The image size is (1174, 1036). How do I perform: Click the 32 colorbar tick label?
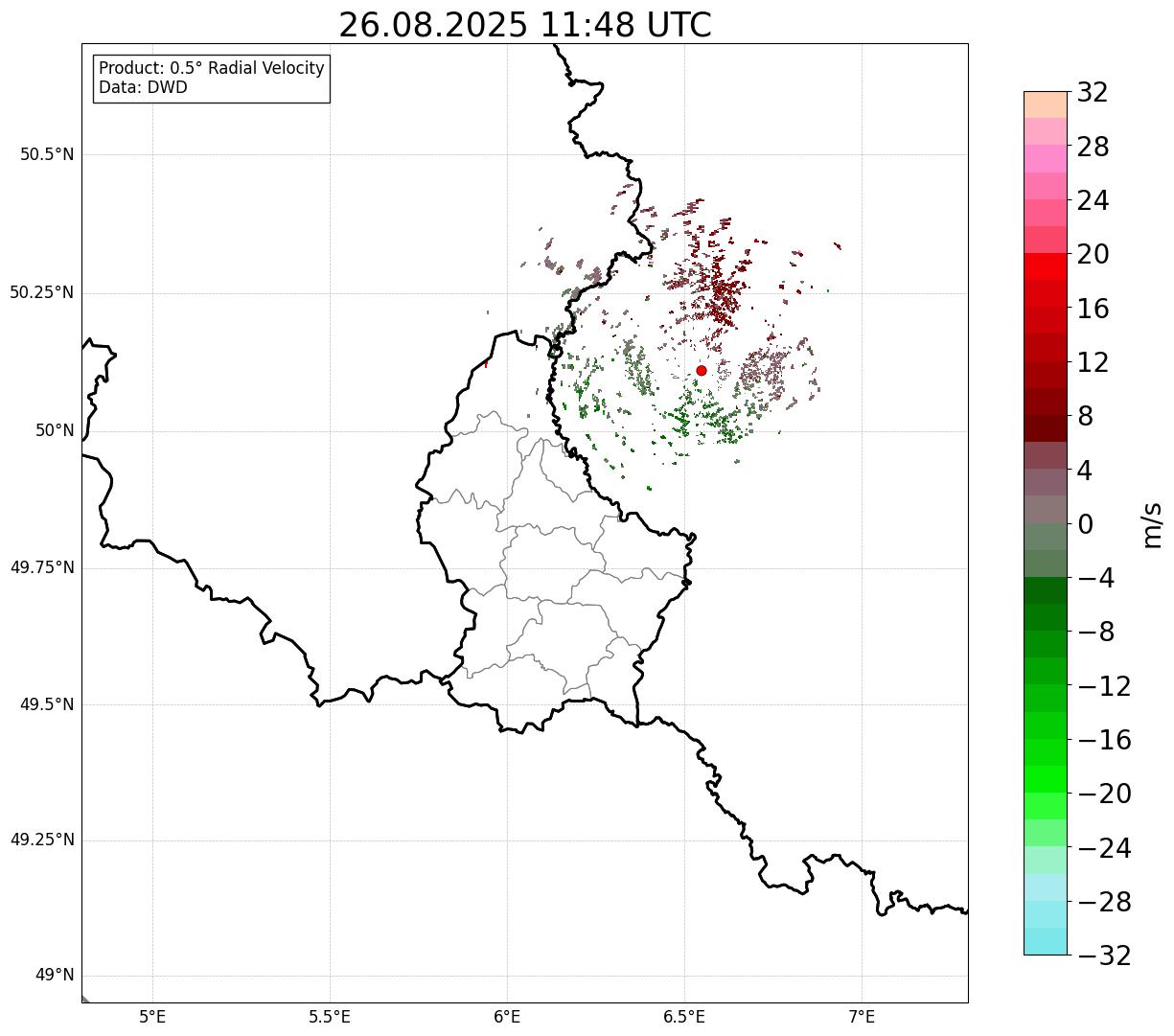[x=1093, y=93]
